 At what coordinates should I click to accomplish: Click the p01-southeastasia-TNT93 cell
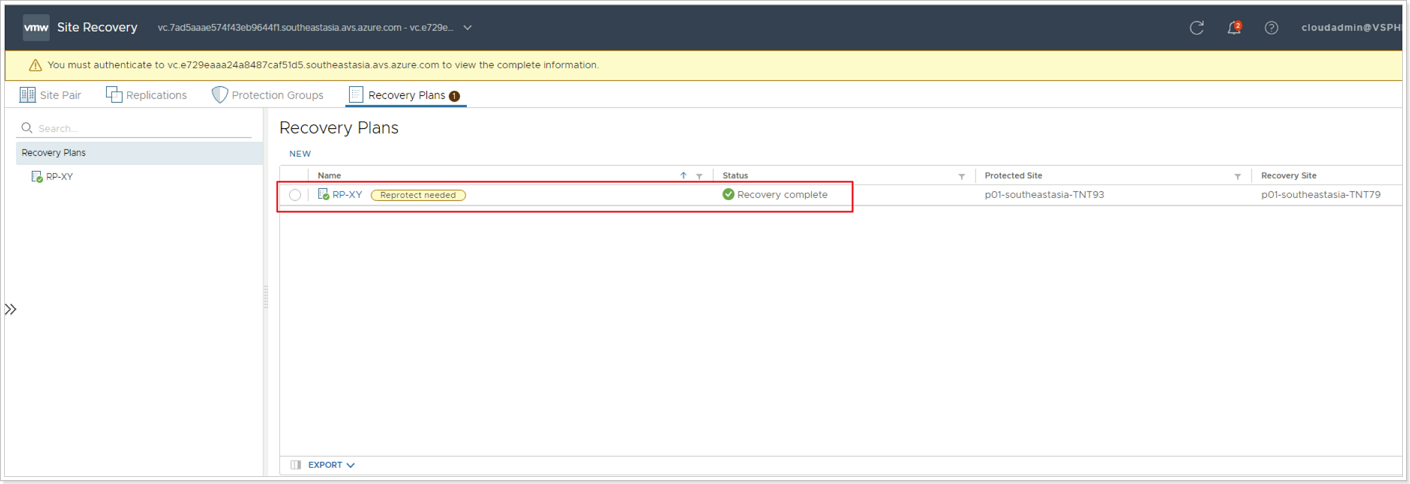coord(1044,195)
